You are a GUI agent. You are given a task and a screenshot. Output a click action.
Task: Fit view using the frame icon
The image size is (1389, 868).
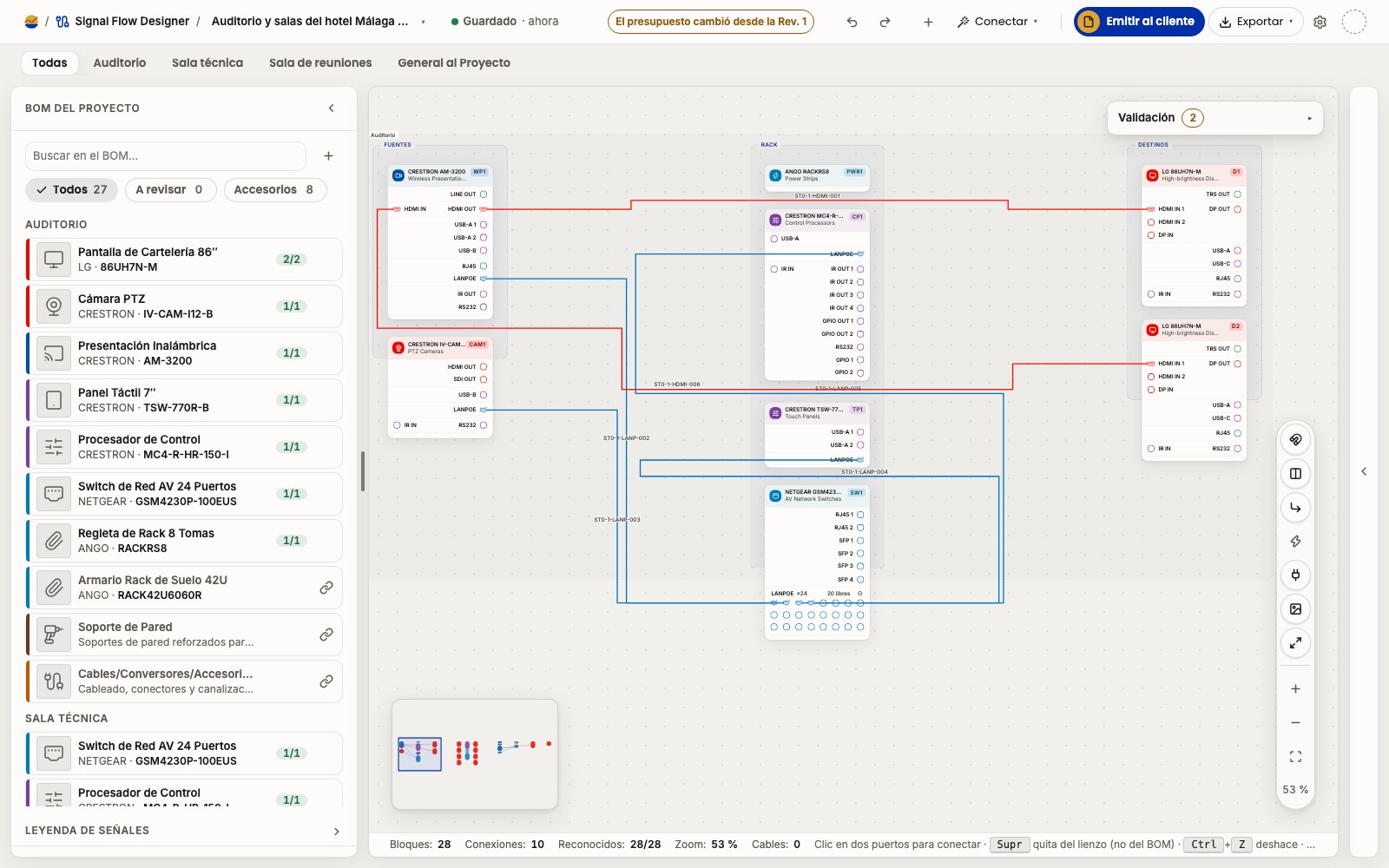click(1295, 757)
